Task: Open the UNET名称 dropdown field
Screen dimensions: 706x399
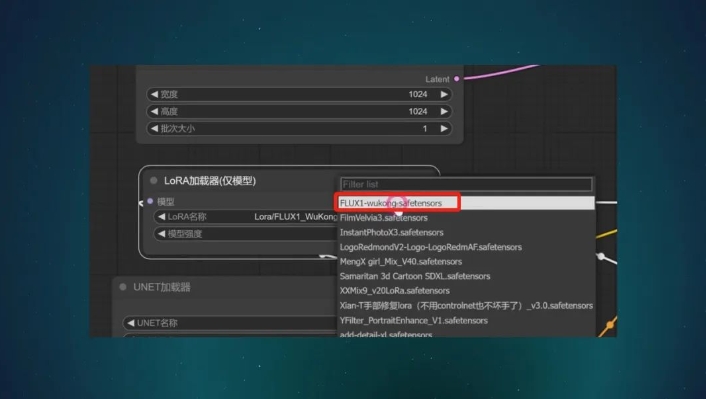Action: 230,323
